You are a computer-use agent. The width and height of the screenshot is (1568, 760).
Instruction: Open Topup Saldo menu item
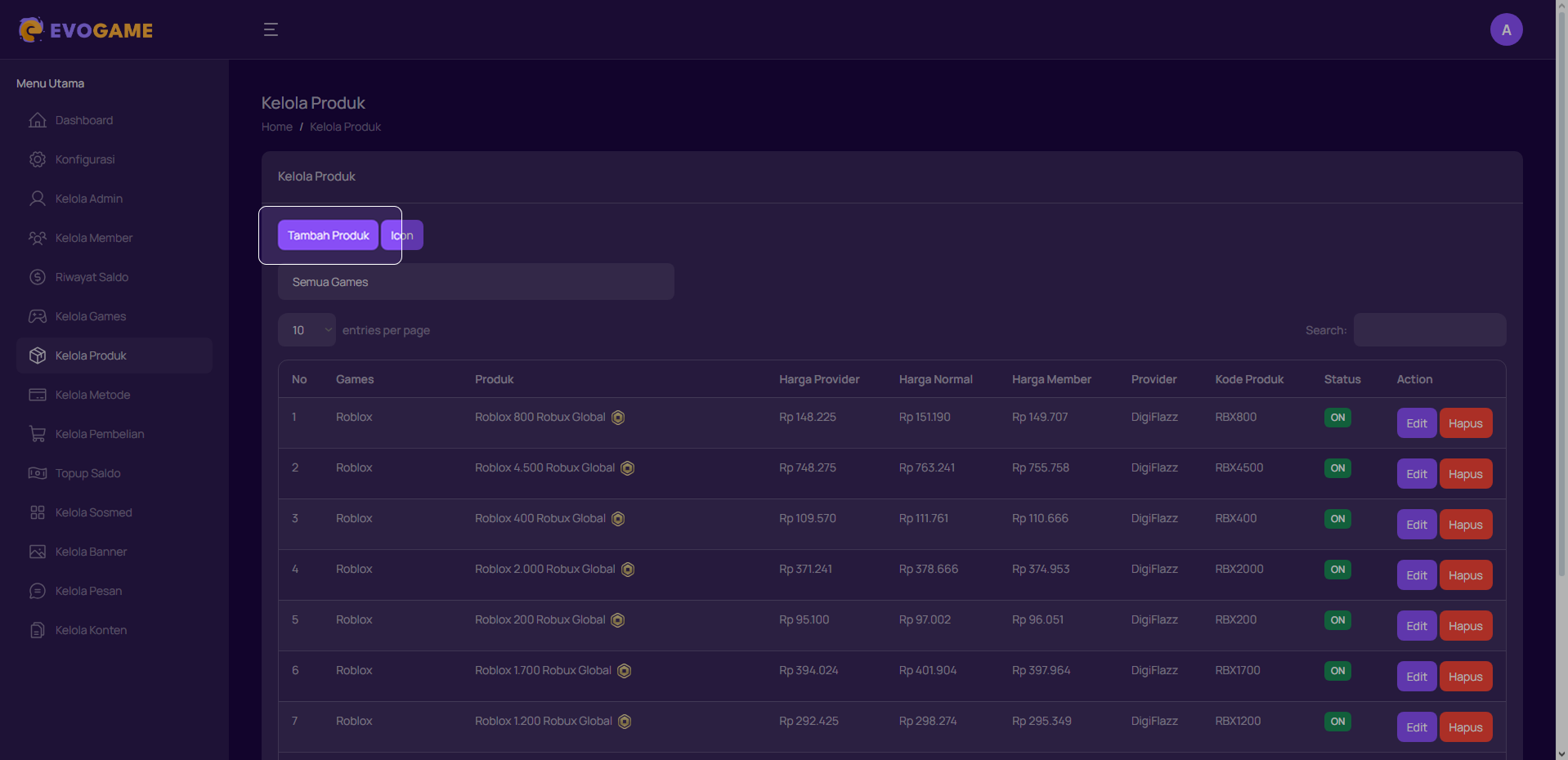point(114,473)
